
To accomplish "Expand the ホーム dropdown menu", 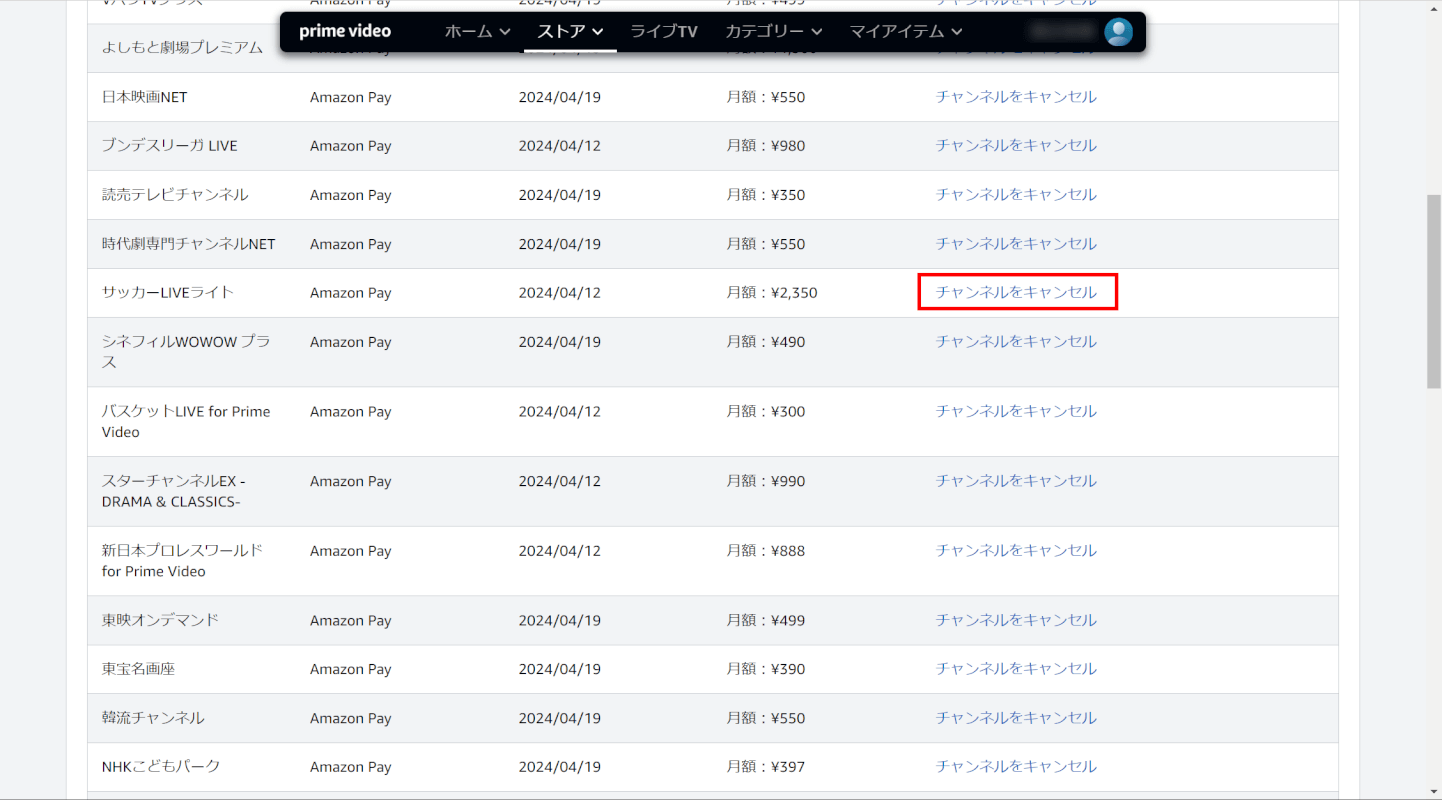I will coord(477,32).
